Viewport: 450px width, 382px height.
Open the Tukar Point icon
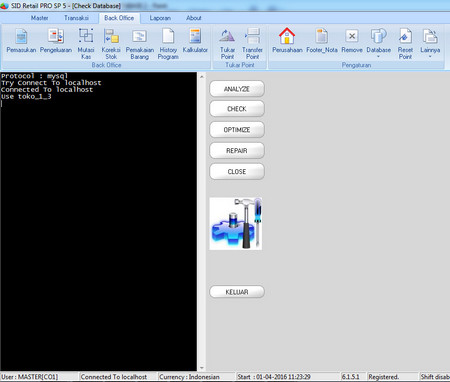pos(227,44)
